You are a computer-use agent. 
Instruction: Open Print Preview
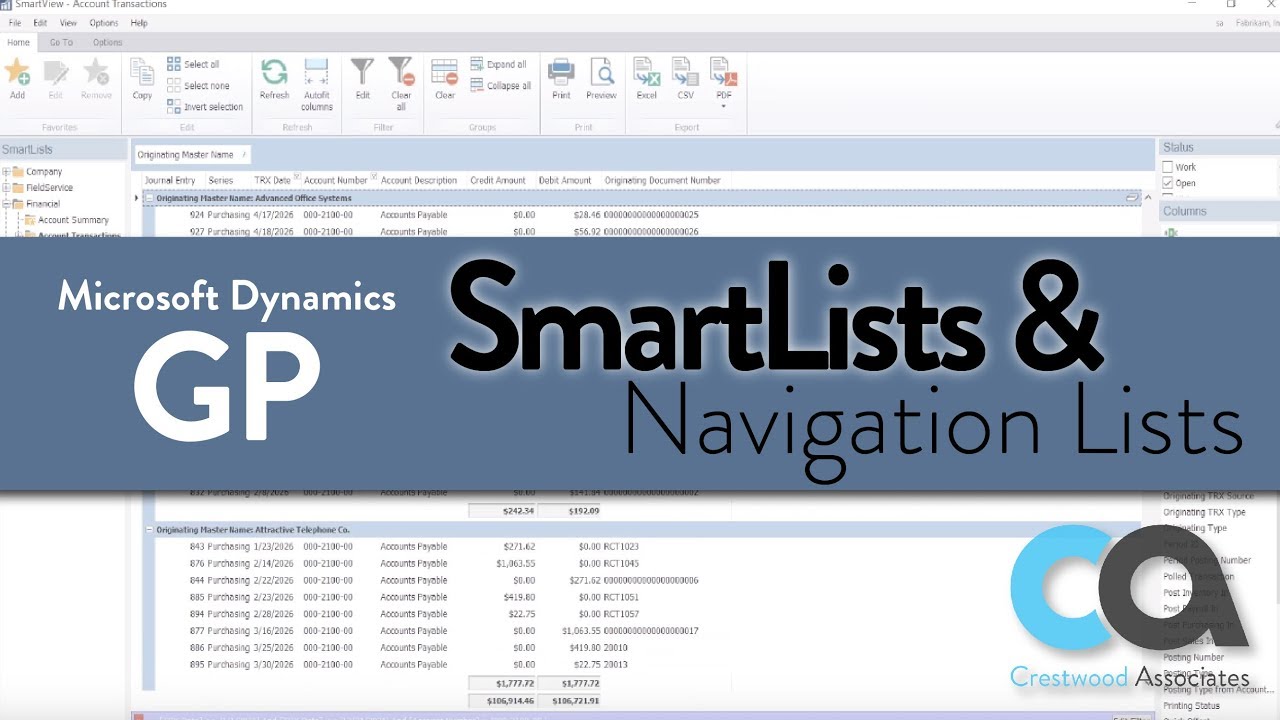601,79
